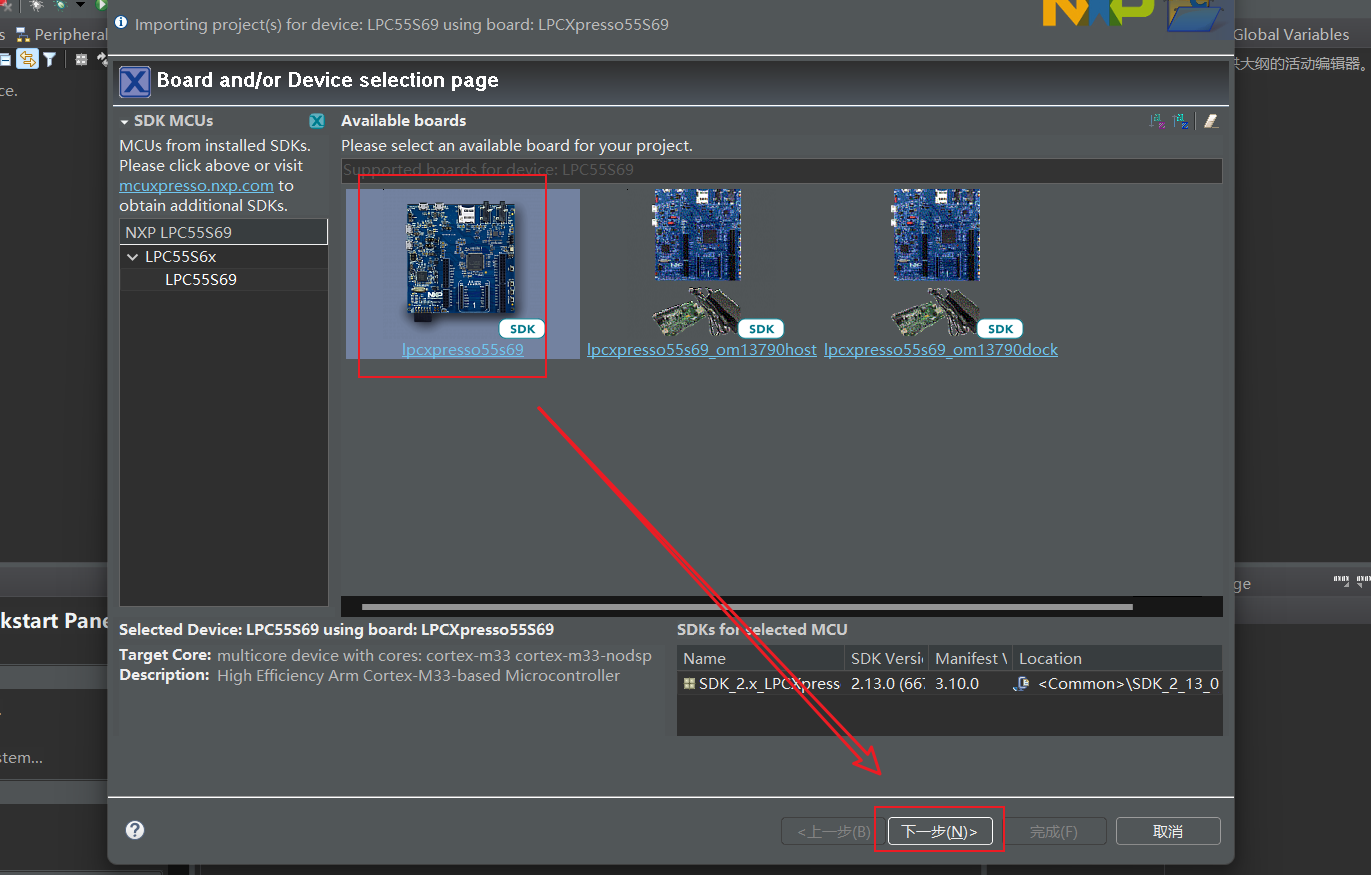This screenshot has height=875, width=1371.
Task: Click SDK badge on om13790host board
Action: [x=761, y=329]
